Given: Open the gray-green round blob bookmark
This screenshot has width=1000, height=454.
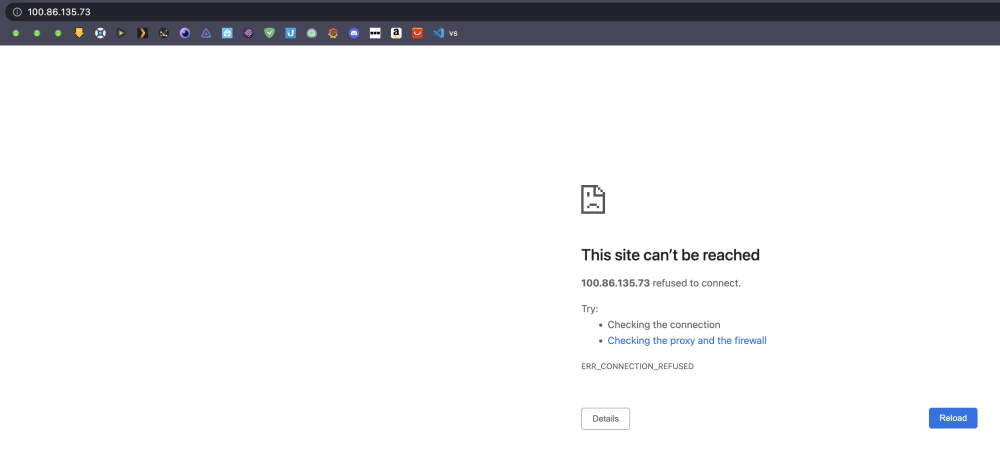Looking at the screenshot, I should [311, 33].
